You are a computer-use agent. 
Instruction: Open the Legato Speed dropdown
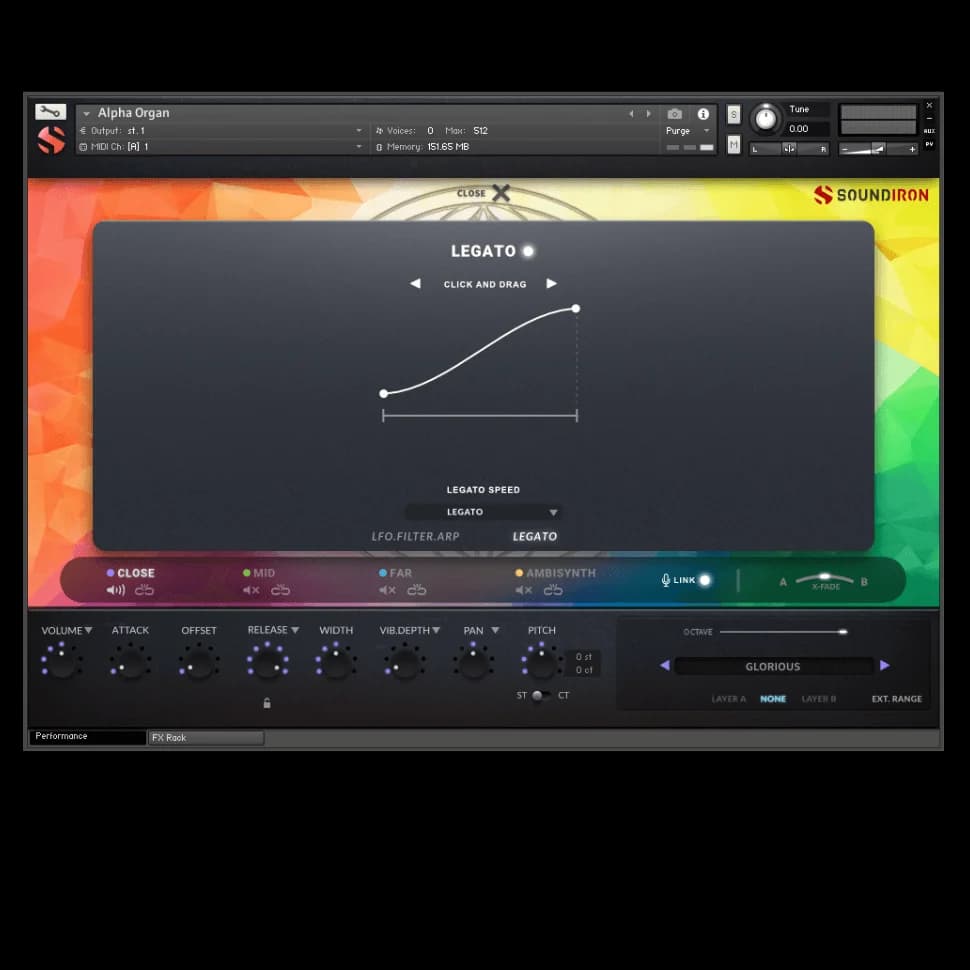(x=483, y=512)
